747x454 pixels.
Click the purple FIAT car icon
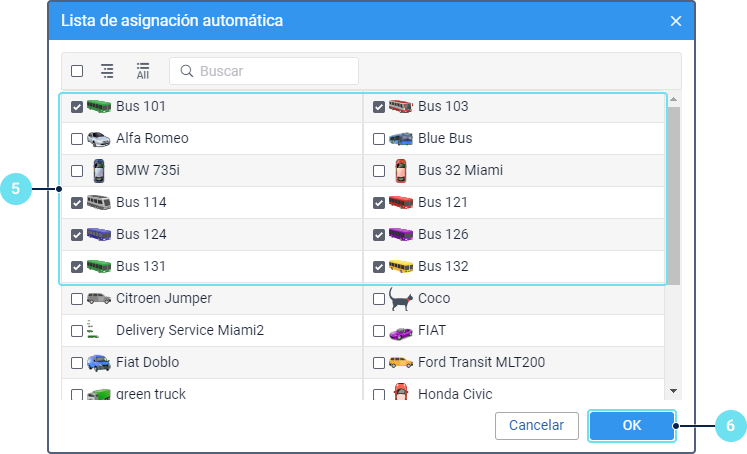[400, 330]
